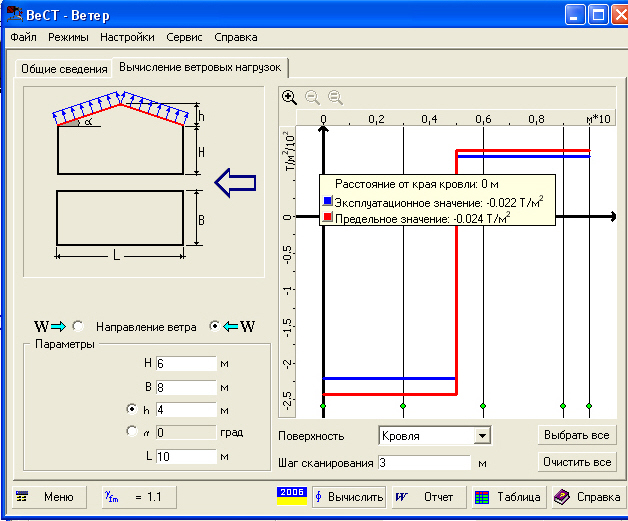Click the Расстояние от края кровли tooltip text

click(x=417, y=184)
